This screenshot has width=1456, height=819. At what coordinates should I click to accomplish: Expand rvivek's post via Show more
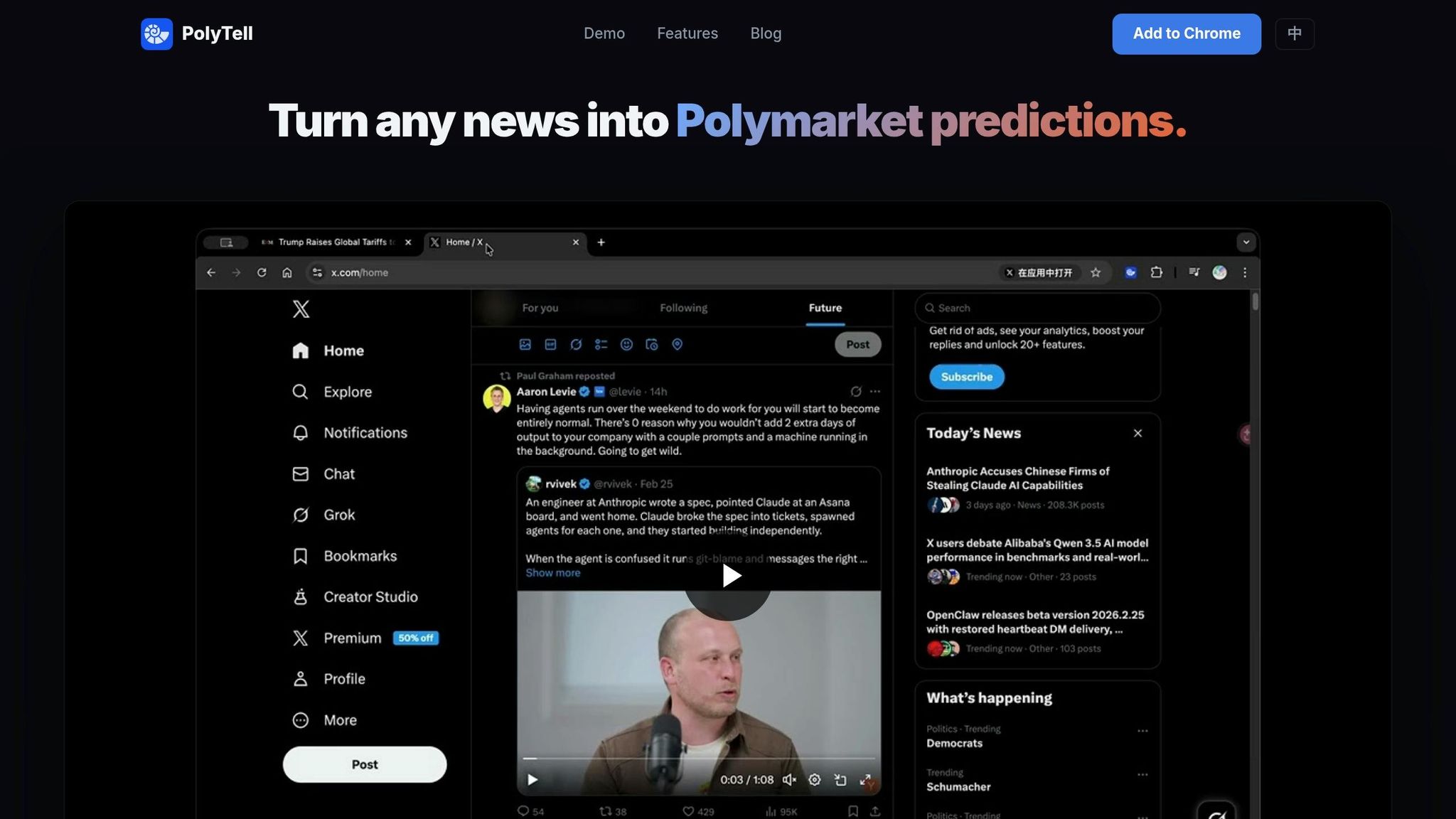[552, 572]
